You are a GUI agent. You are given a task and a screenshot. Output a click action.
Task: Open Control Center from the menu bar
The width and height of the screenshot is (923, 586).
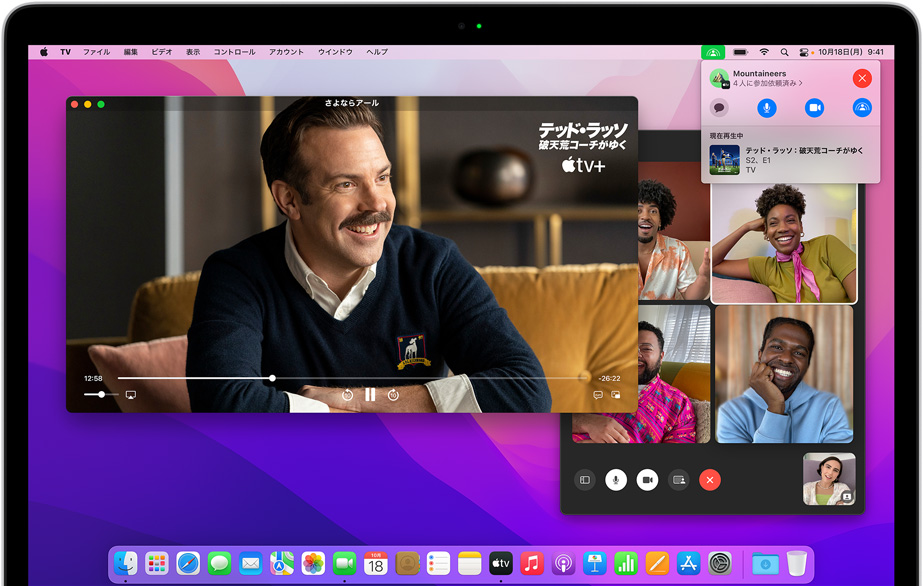(x=804, y=51)
